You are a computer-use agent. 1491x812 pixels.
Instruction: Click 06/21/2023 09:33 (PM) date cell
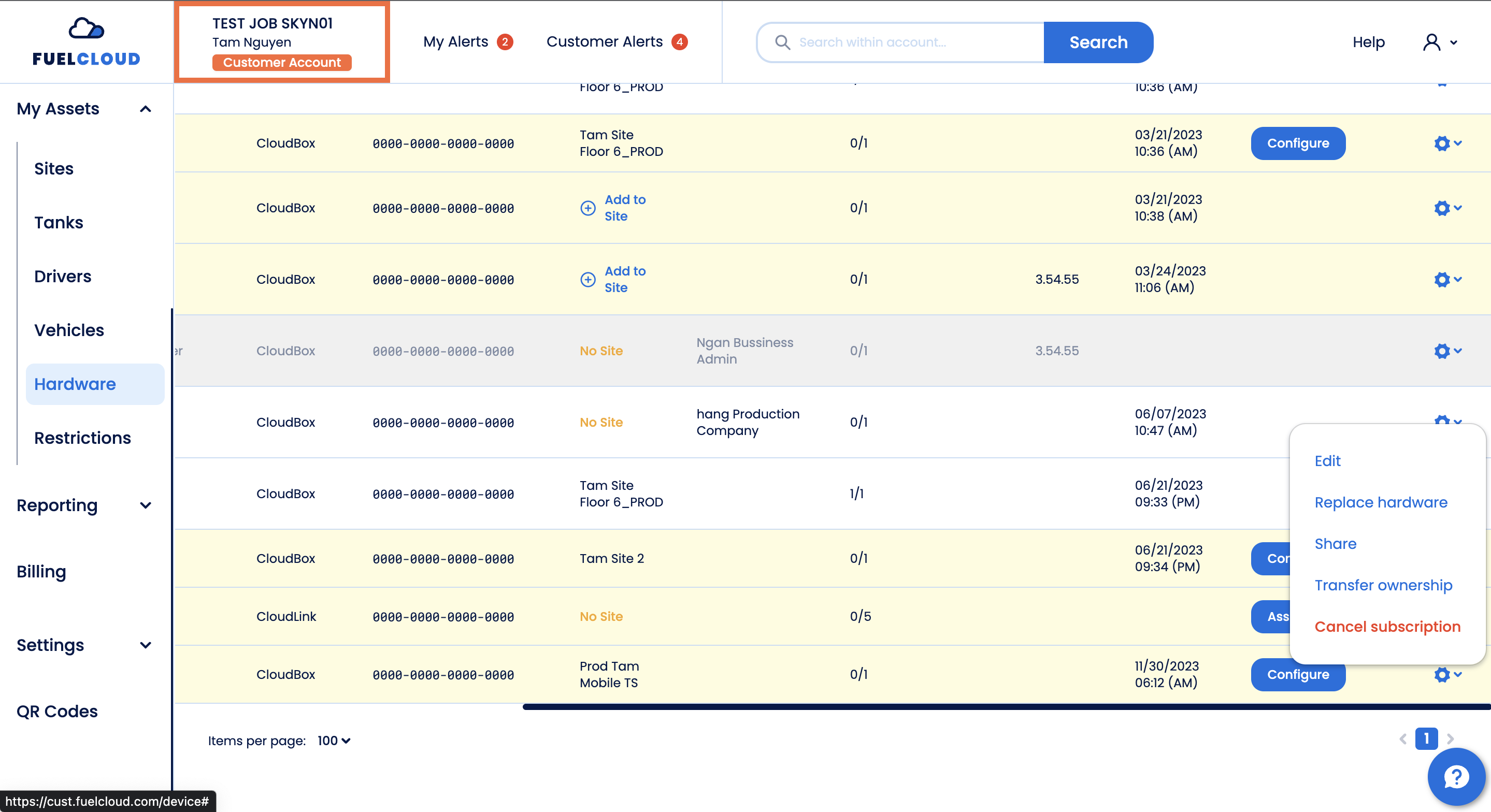(x=1168, y=494)
